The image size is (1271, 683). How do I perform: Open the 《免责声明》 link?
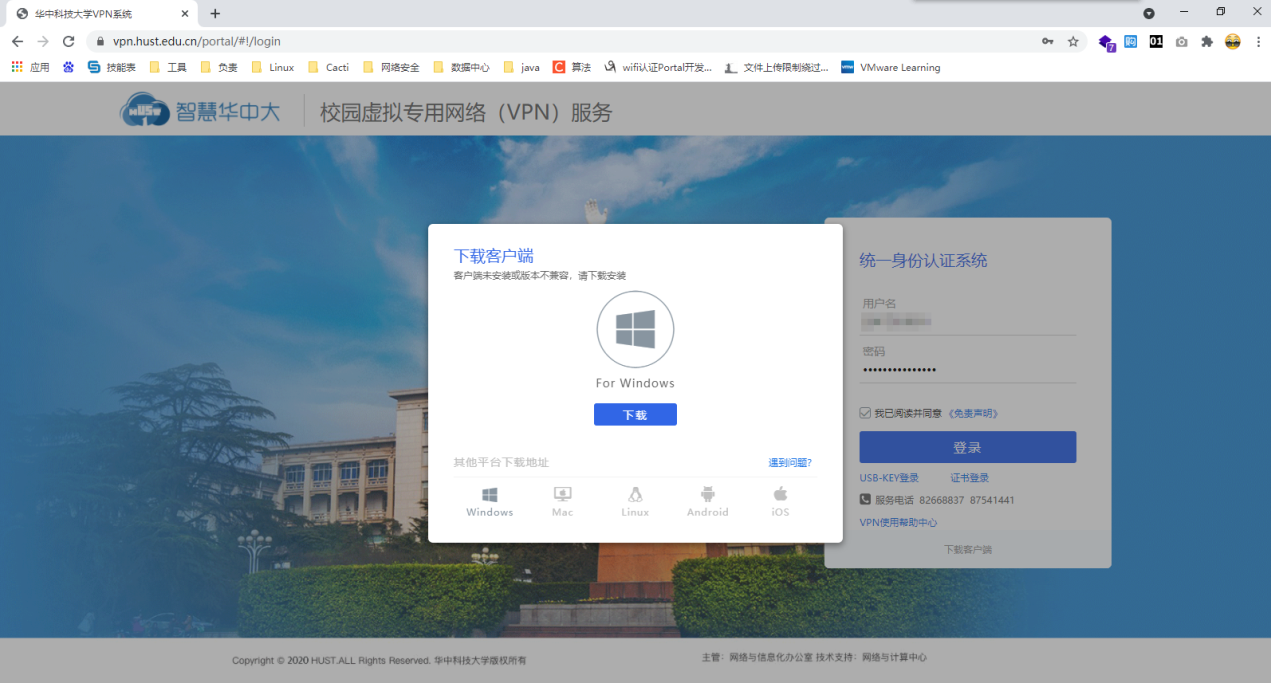[x=972, y=413]
